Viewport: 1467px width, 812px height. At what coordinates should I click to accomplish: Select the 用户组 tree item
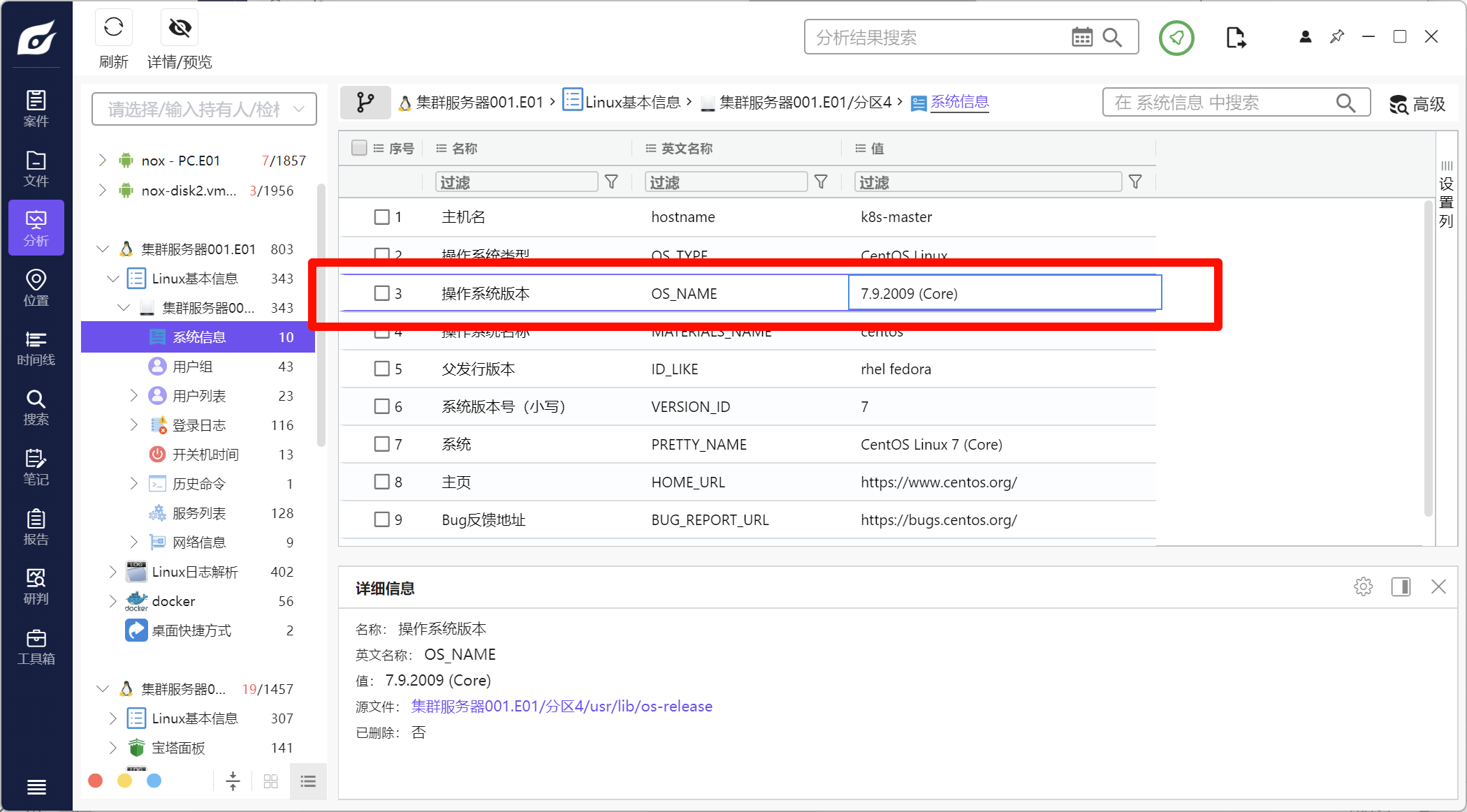(x=198, y=367)
